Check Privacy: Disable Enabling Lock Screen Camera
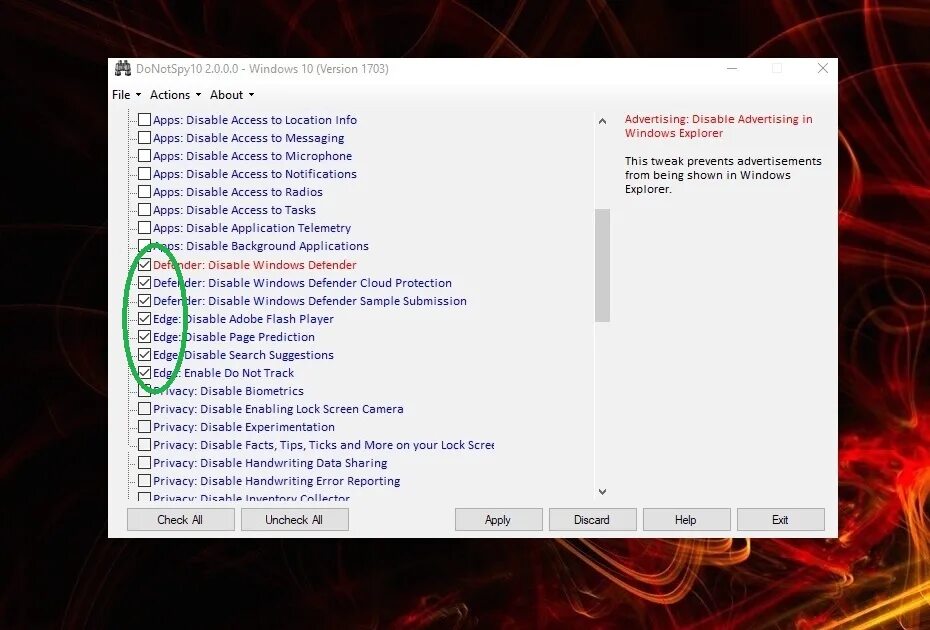The height and width of the screenshot is (630, 930). click(x=145, y=409)
